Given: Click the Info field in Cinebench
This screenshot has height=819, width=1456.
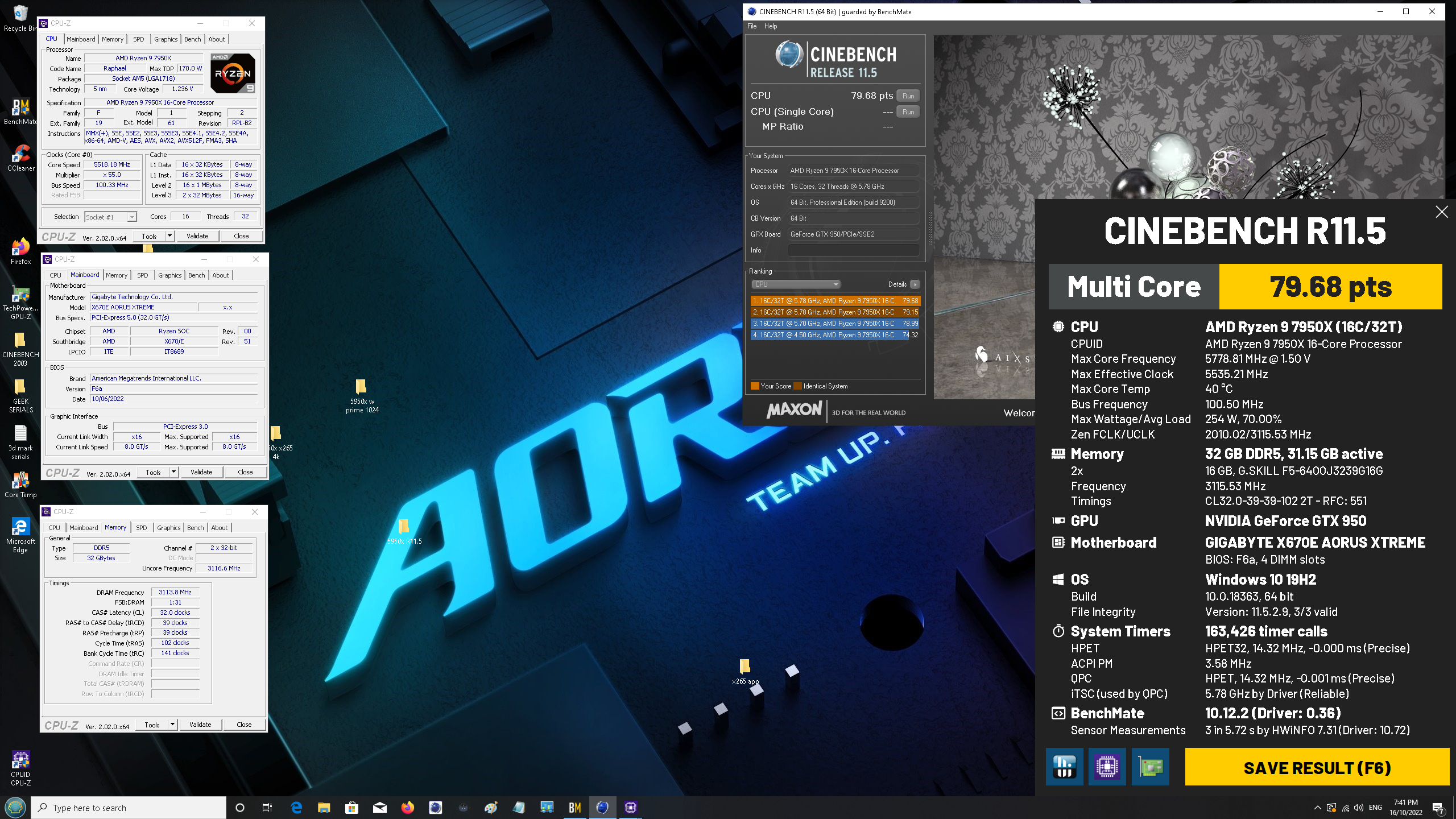Looking at the screenshot, I should 853,250.
